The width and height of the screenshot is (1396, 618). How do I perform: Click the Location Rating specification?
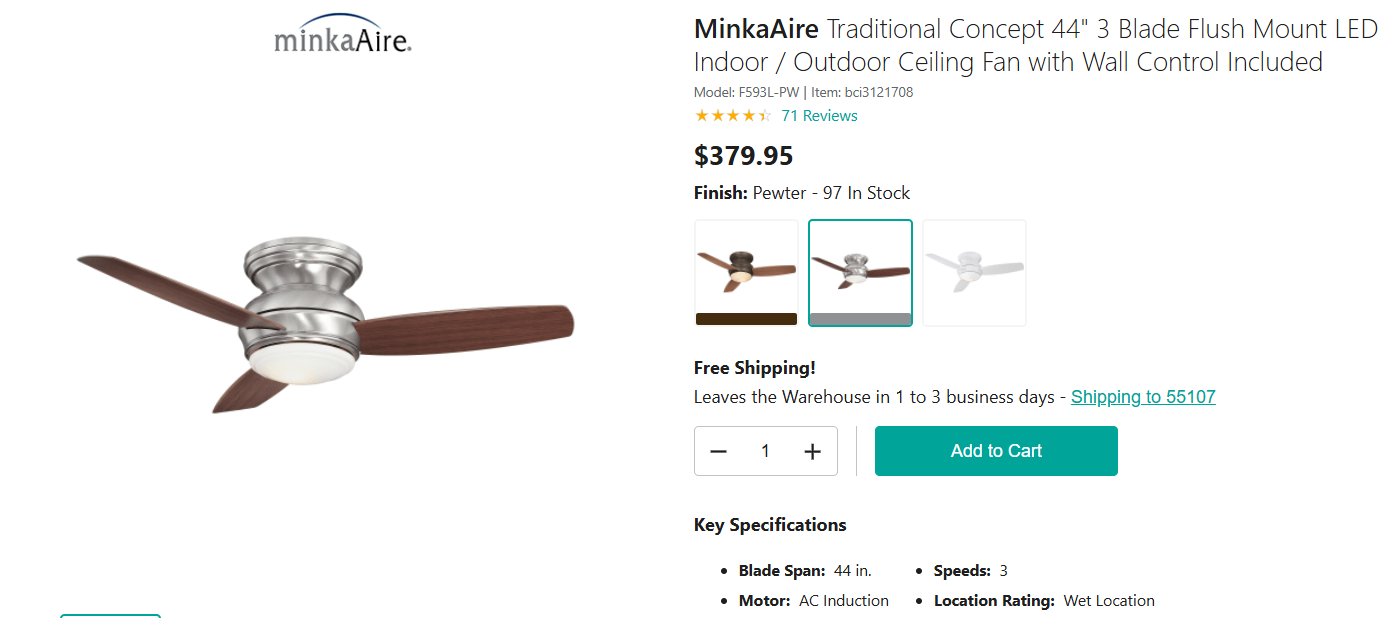(1043, 601)
